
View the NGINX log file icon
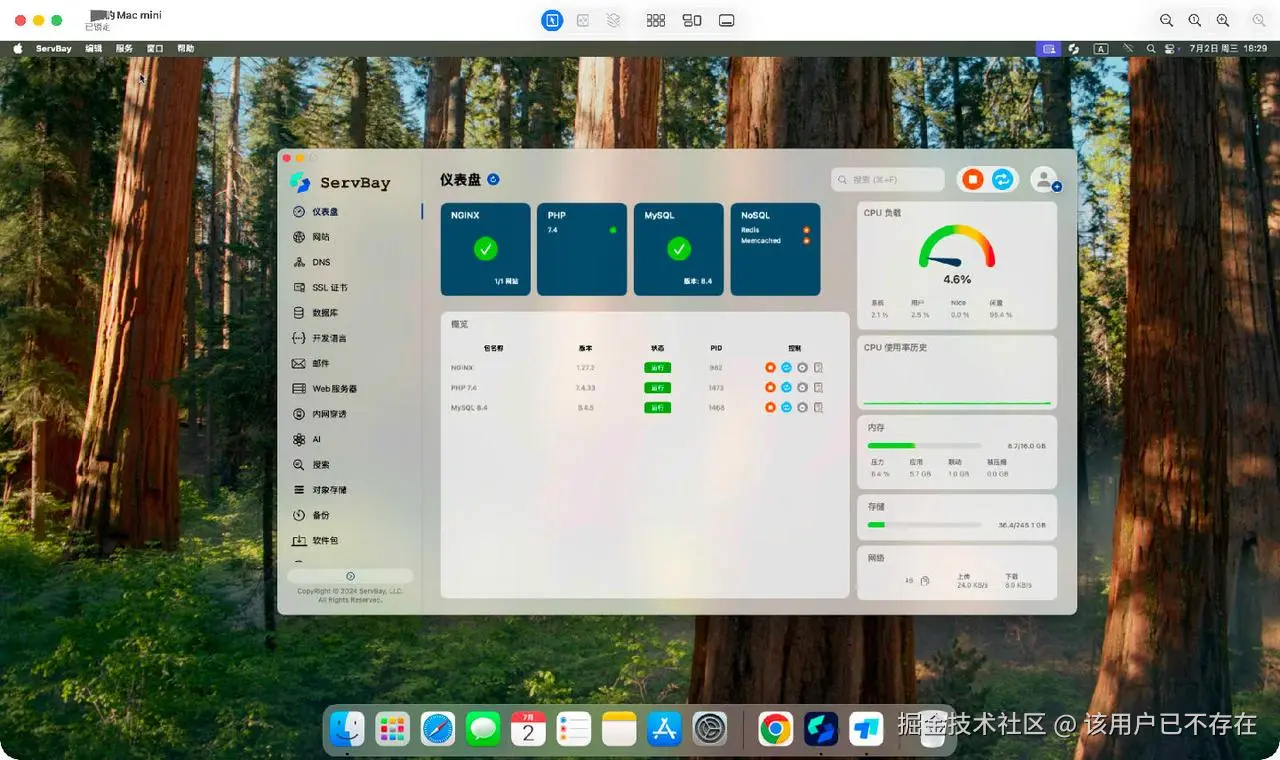click(818, 368)
